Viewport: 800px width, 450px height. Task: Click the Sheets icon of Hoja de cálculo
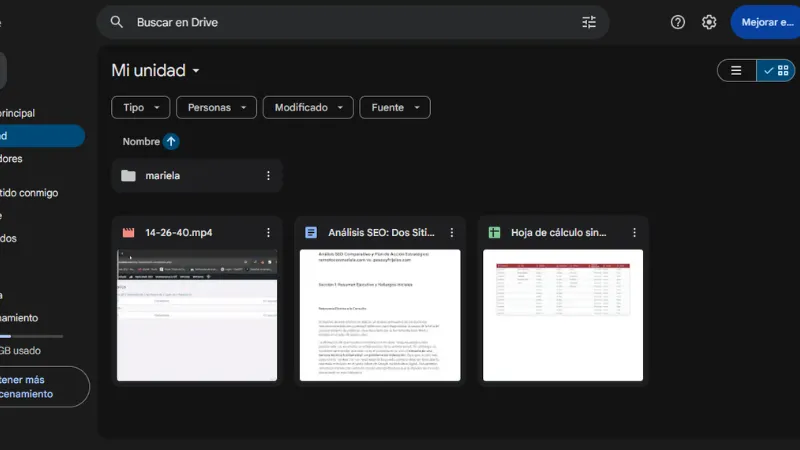coord(494,233)
